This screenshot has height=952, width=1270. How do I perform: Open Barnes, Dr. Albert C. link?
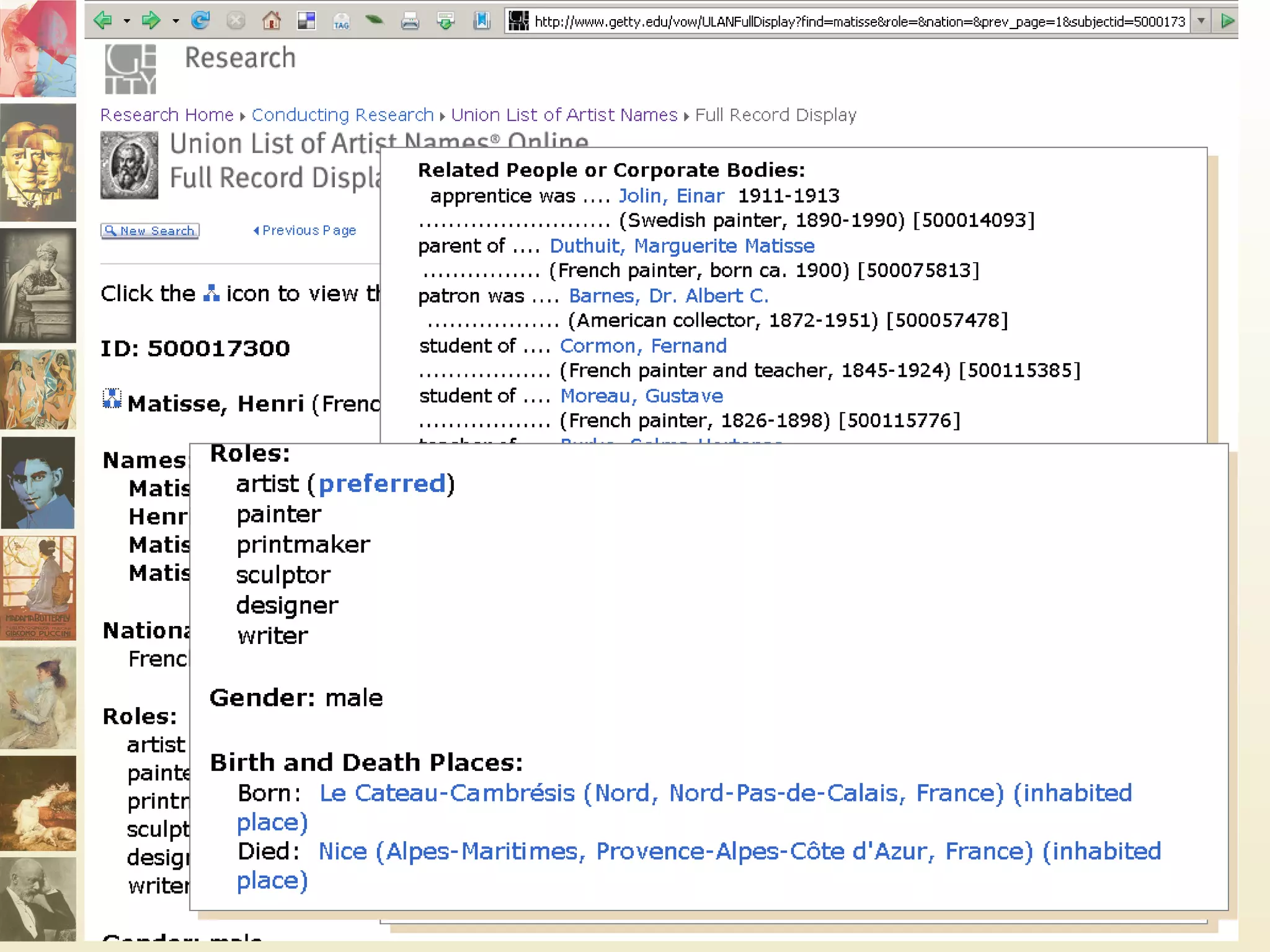[668, 296]
